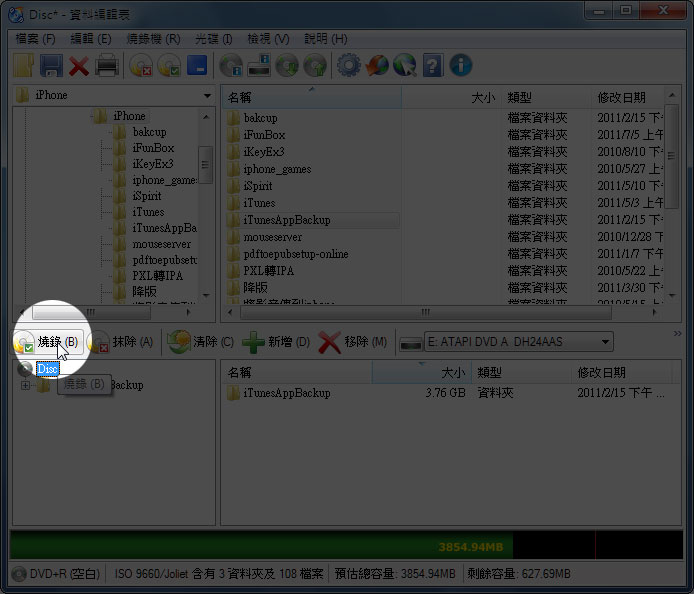Expand the iTunesAppBackup node under Disc
This screenshot has height=594, width=694.
[x=26, y=385]
